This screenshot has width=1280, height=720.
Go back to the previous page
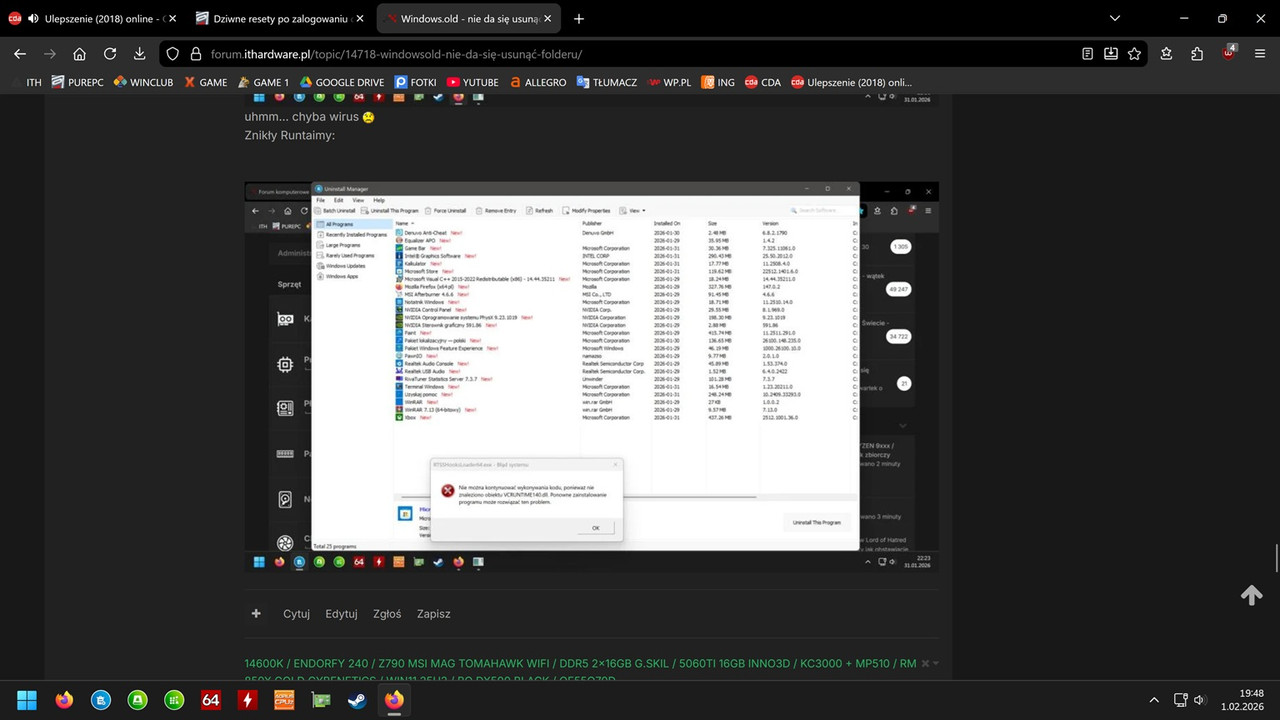[19, 54]
